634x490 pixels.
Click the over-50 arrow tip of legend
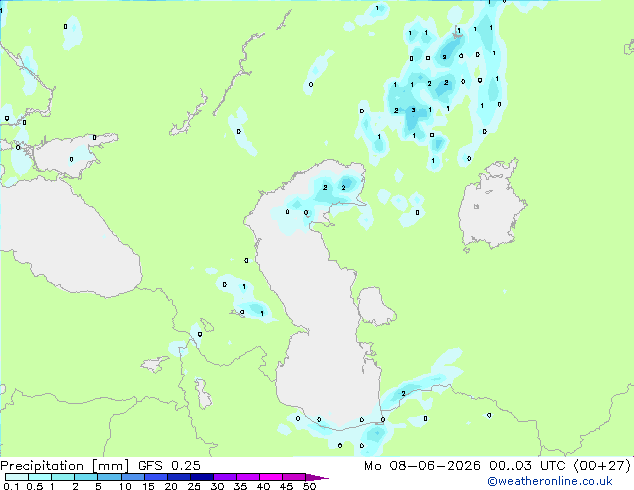317,477
